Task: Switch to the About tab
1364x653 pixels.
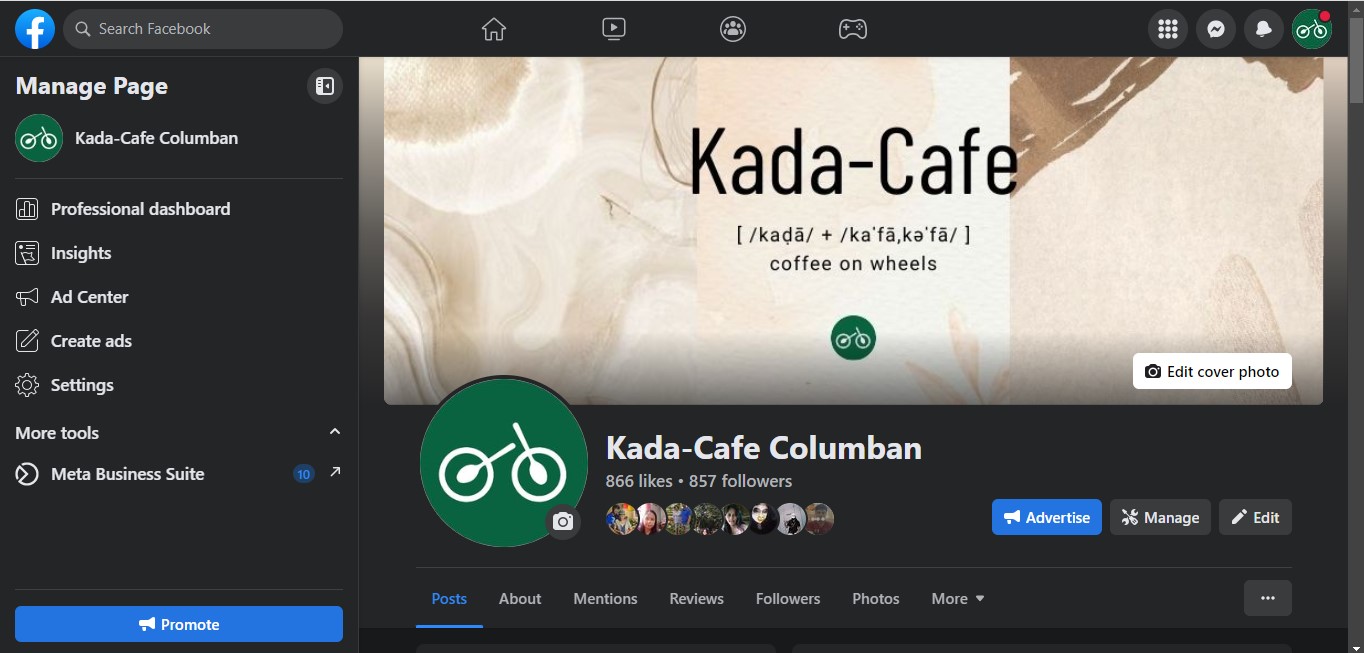Action: click(x=520, y=599)
